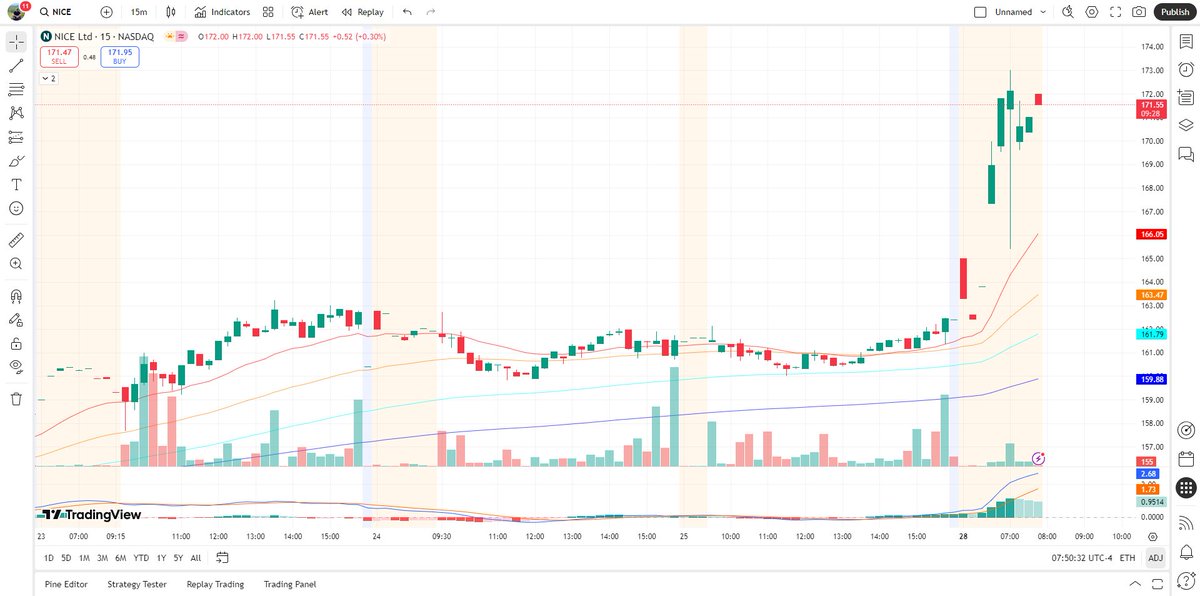This screenshot has height=596, width=1200.
Task: Open the indicator templates grid icon
Action: pos(268,12)
